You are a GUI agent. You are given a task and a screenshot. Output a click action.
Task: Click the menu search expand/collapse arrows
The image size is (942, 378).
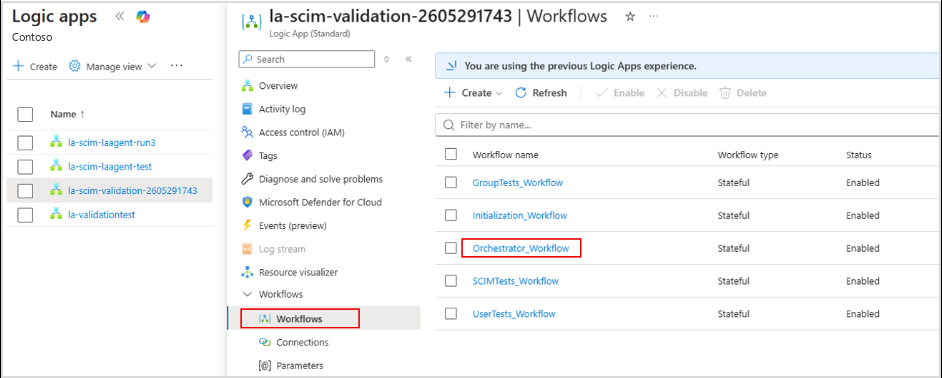click(x=387, y=59)
